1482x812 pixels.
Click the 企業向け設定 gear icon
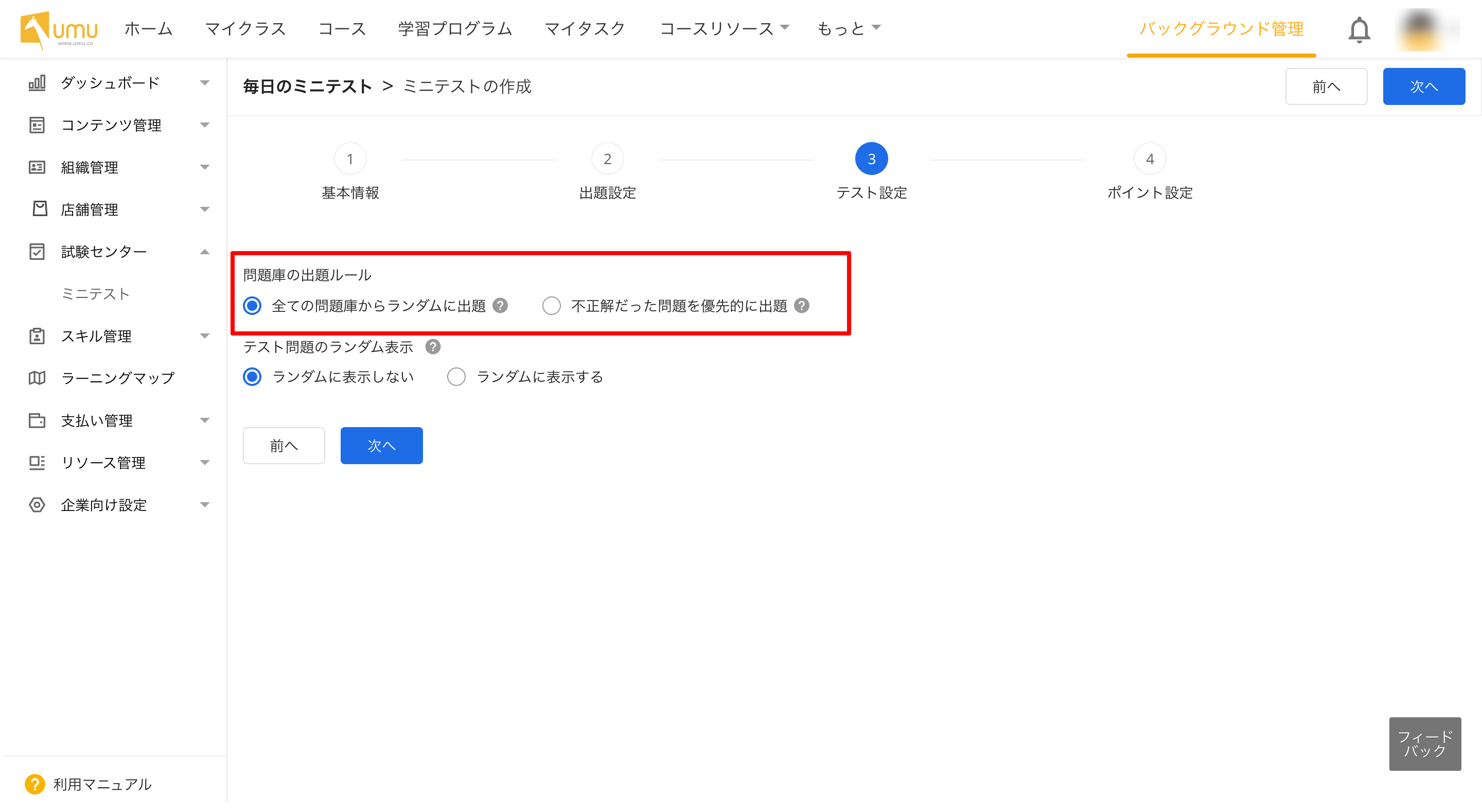[37, 505]
